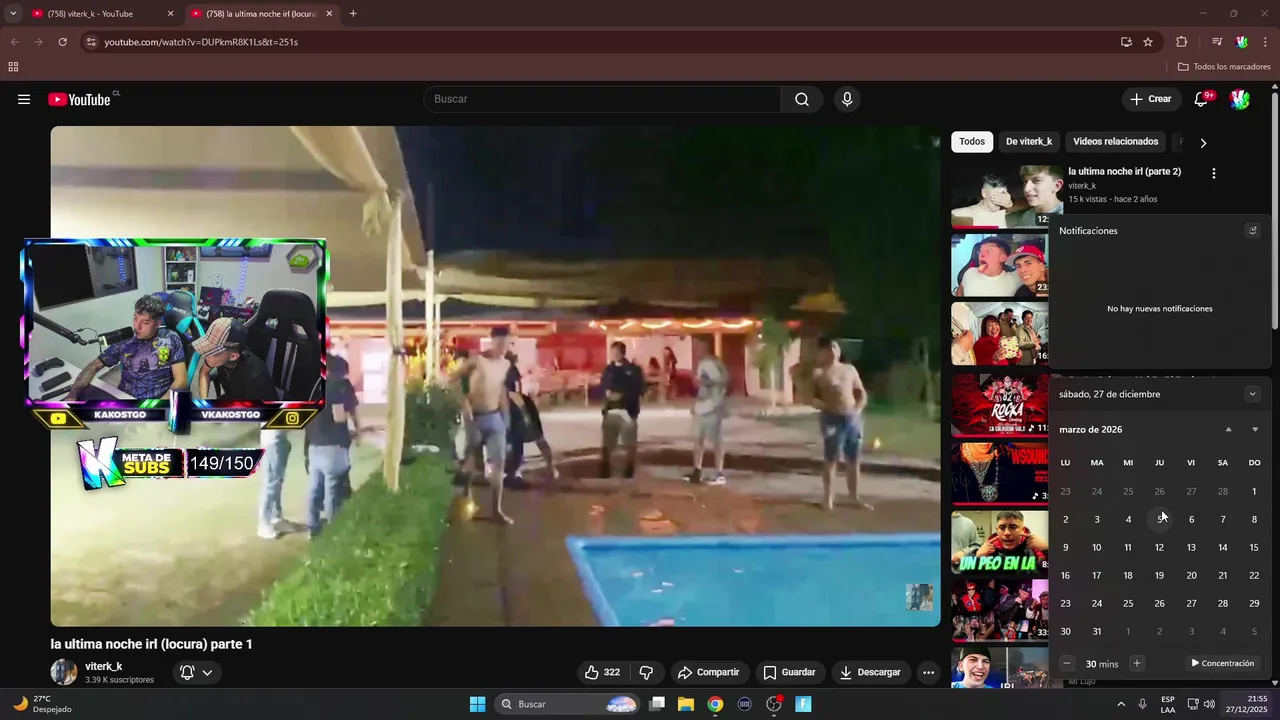Open the ESP LAA language switcher

coord(1168,704)
